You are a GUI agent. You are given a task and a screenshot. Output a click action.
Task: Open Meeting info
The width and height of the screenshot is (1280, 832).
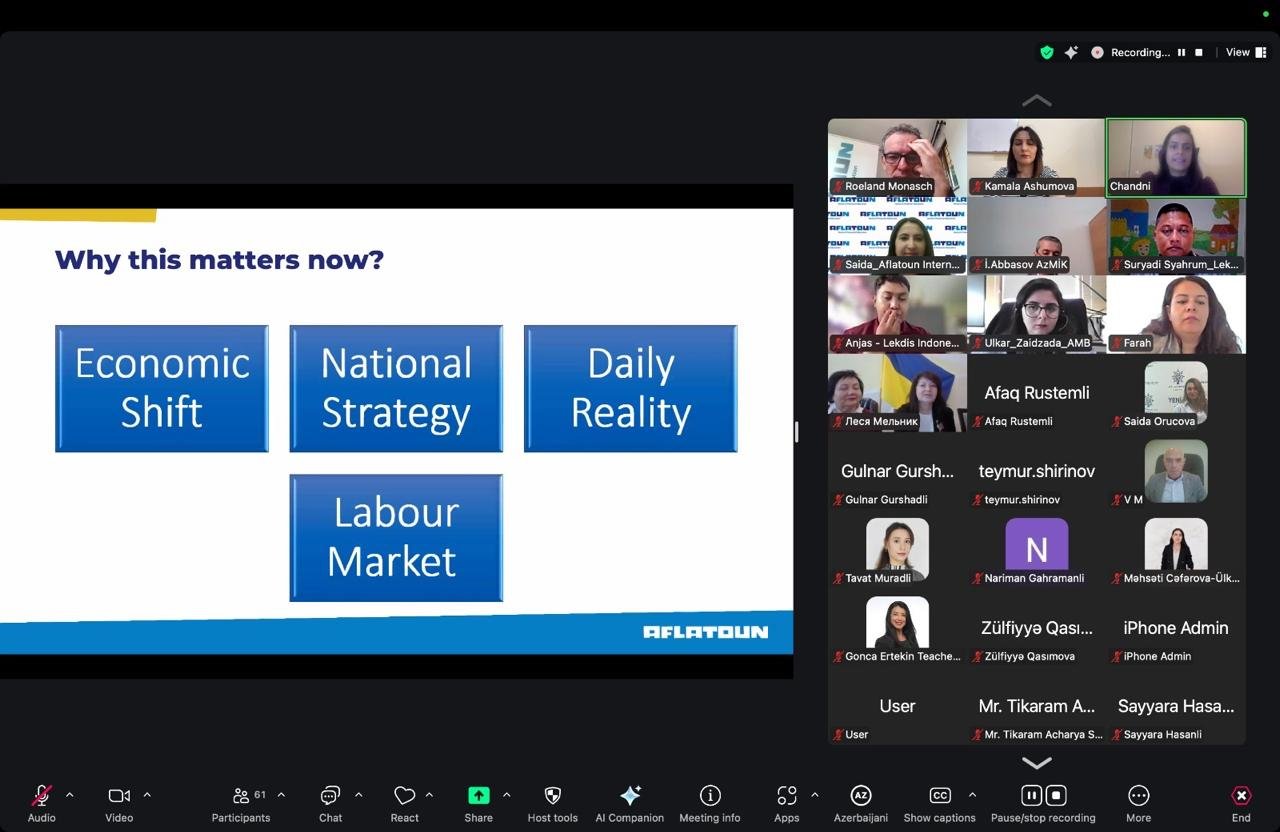click(709, 796)
